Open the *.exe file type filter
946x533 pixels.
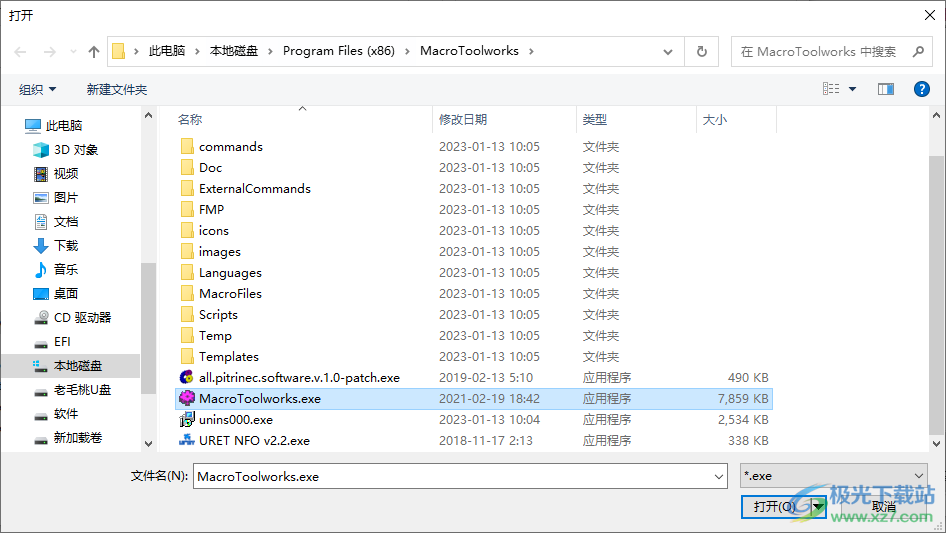point(834,476)
